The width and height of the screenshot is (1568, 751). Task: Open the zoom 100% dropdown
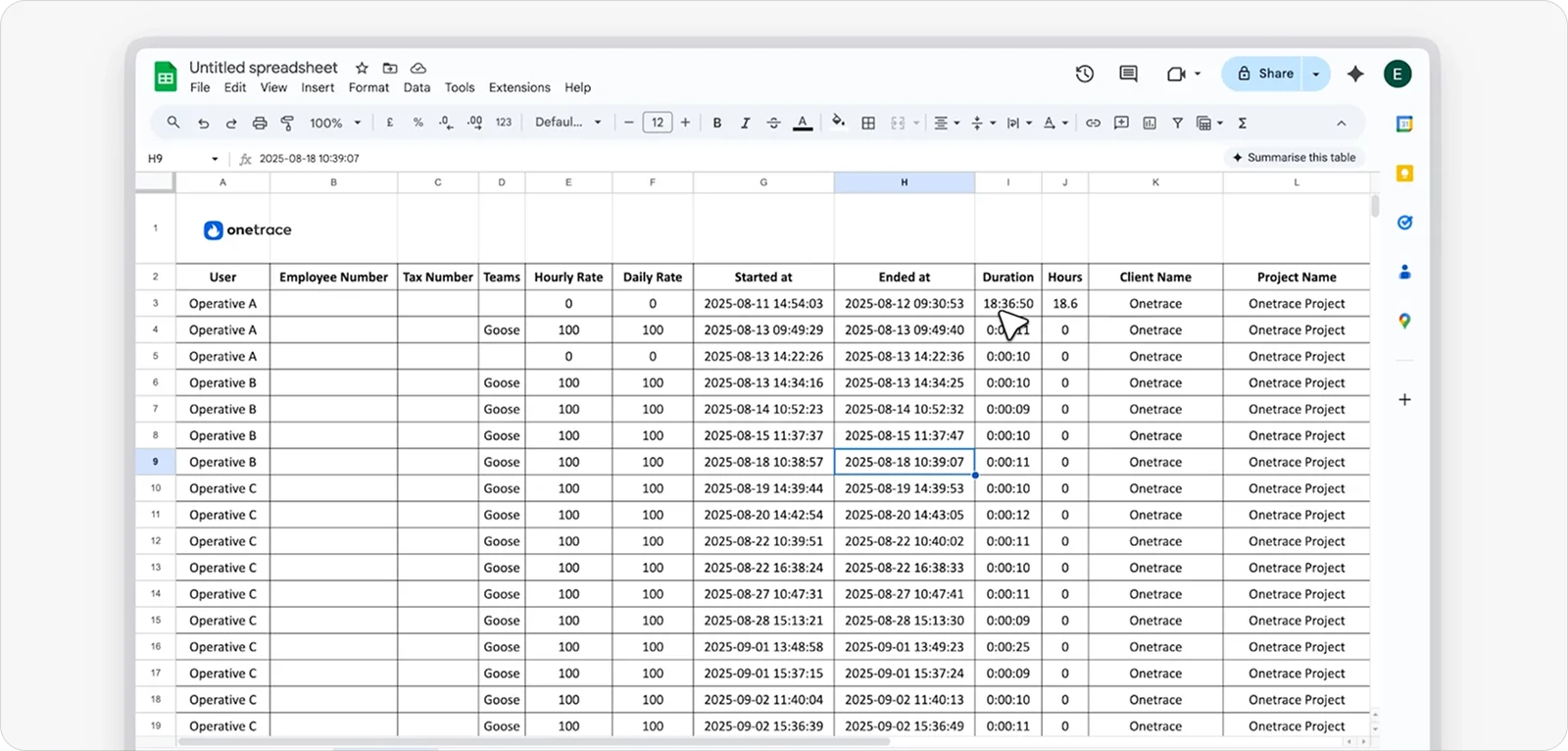pos(336,123)
